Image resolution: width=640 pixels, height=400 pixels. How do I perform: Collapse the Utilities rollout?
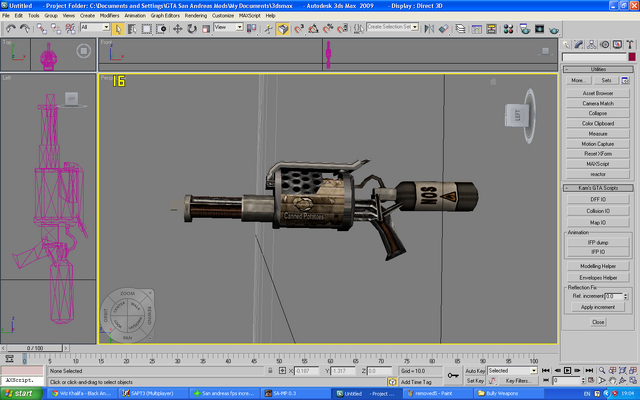point(598,69)
